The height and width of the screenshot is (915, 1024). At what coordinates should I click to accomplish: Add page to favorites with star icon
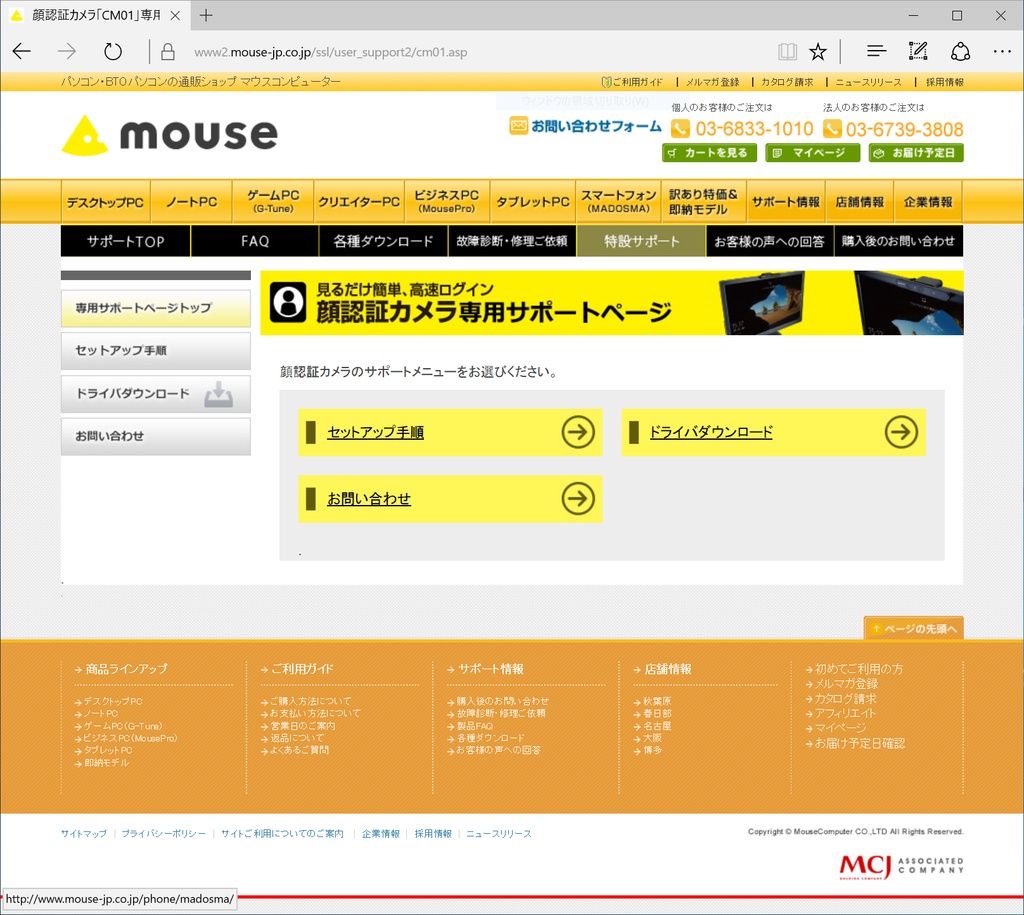(x=818, y=52)
